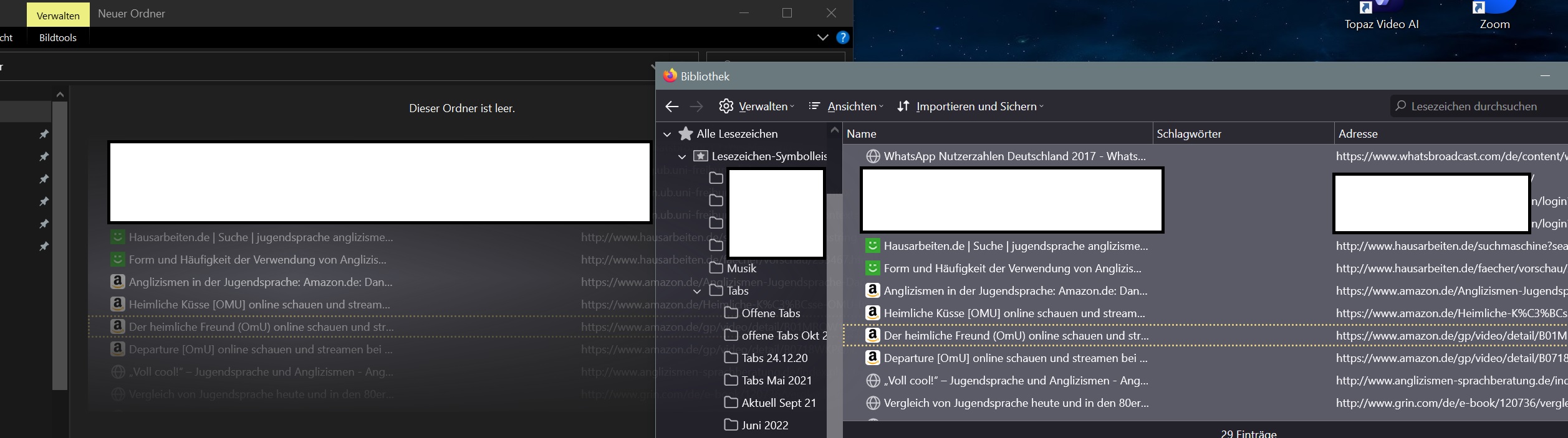1568x438 pixels.
Task: Click the Explorer navigation pane scroll-up arrow
Action: 60,95
